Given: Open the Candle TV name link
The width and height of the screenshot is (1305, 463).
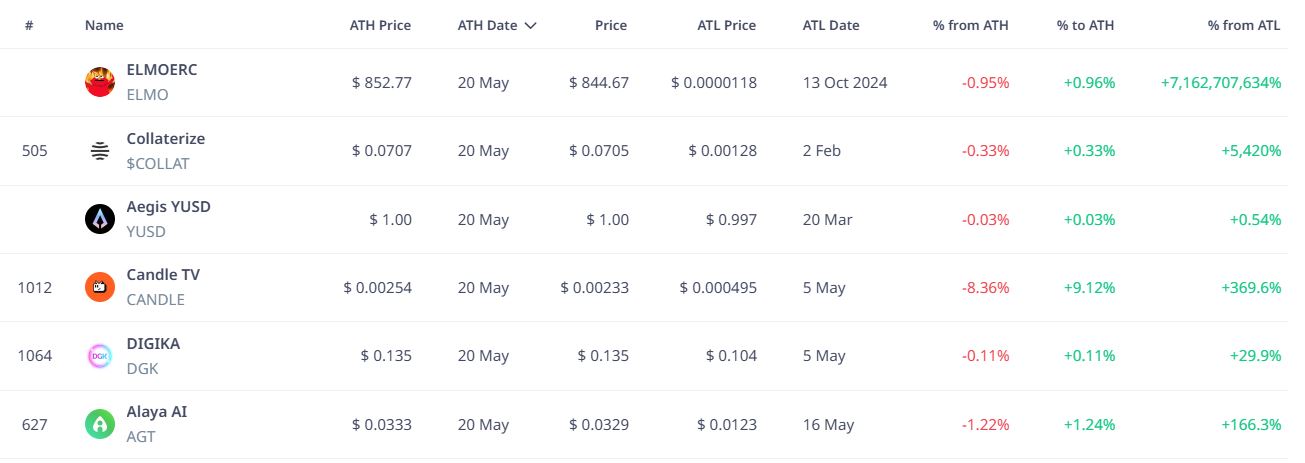Looking at the screenshot, I should (163, 274).
